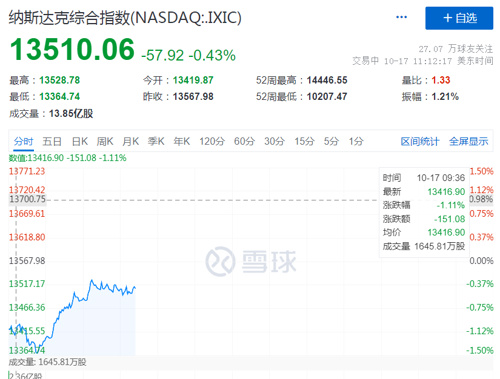This screenshot has height=379, width=500.
Task: Choose the 30分 interval tab
Action: [x=274, y=141]
